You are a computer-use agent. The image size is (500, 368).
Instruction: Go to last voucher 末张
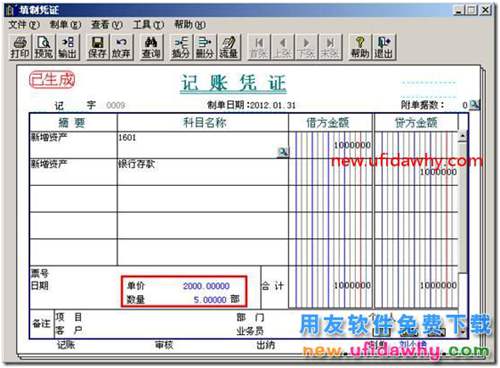pyautogui.click(x=330, y=47)
